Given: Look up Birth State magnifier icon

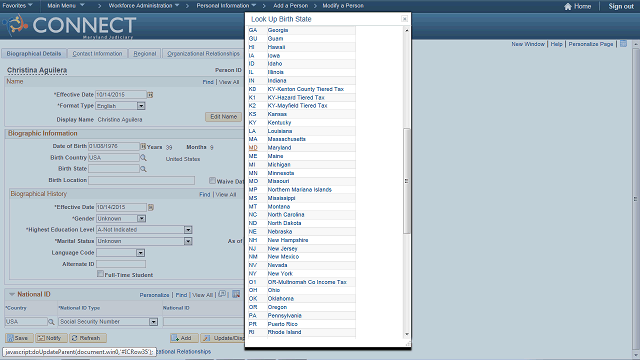Looking at the screenshot, I should pos(143,169).
